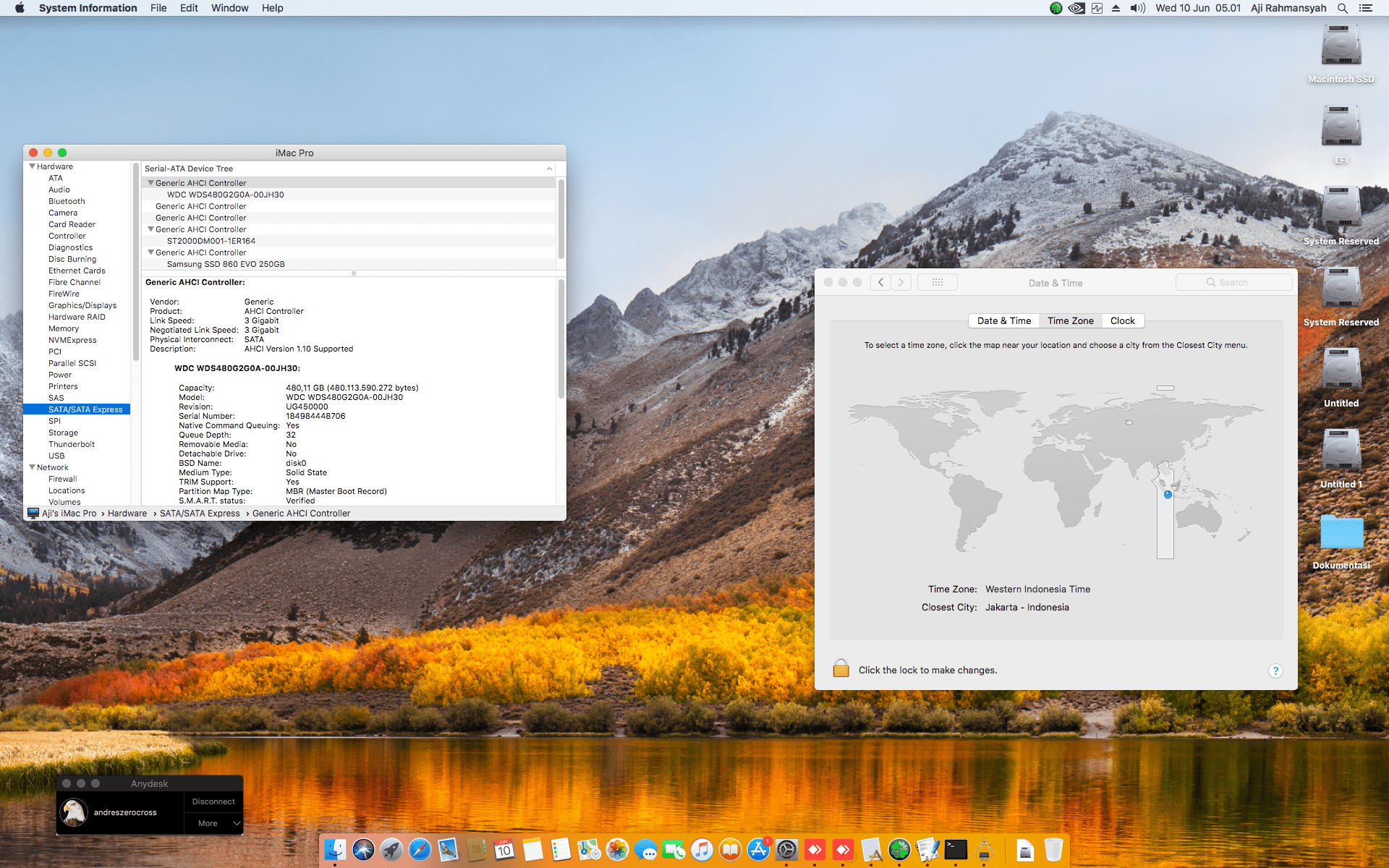Image resolution: width=1389 pixels, height=868 pixels.
Task: Open Messages from the Dock
Action: coord(645,849)
